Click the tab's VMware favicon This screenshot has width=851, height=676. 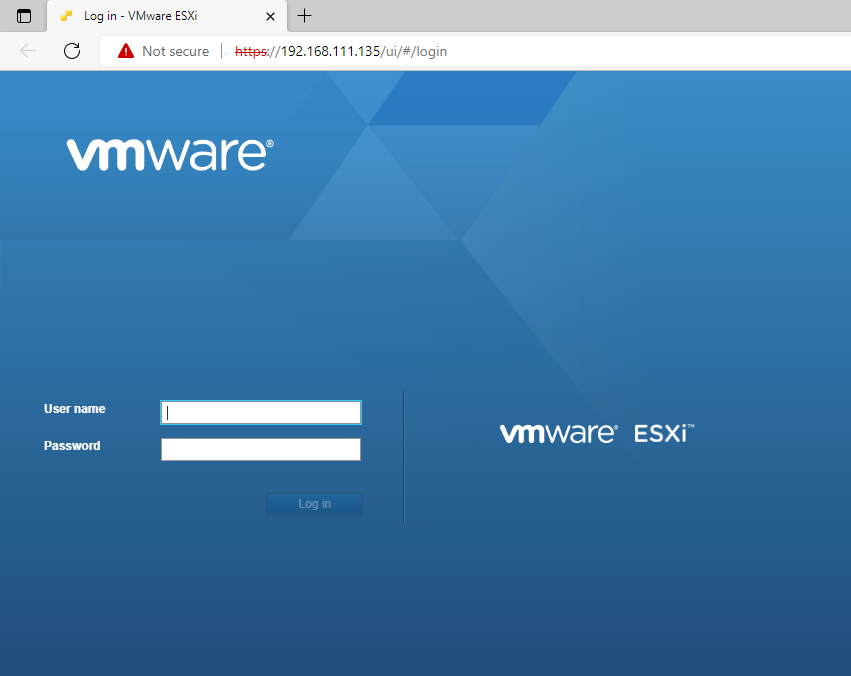click(x=66, y=16)
